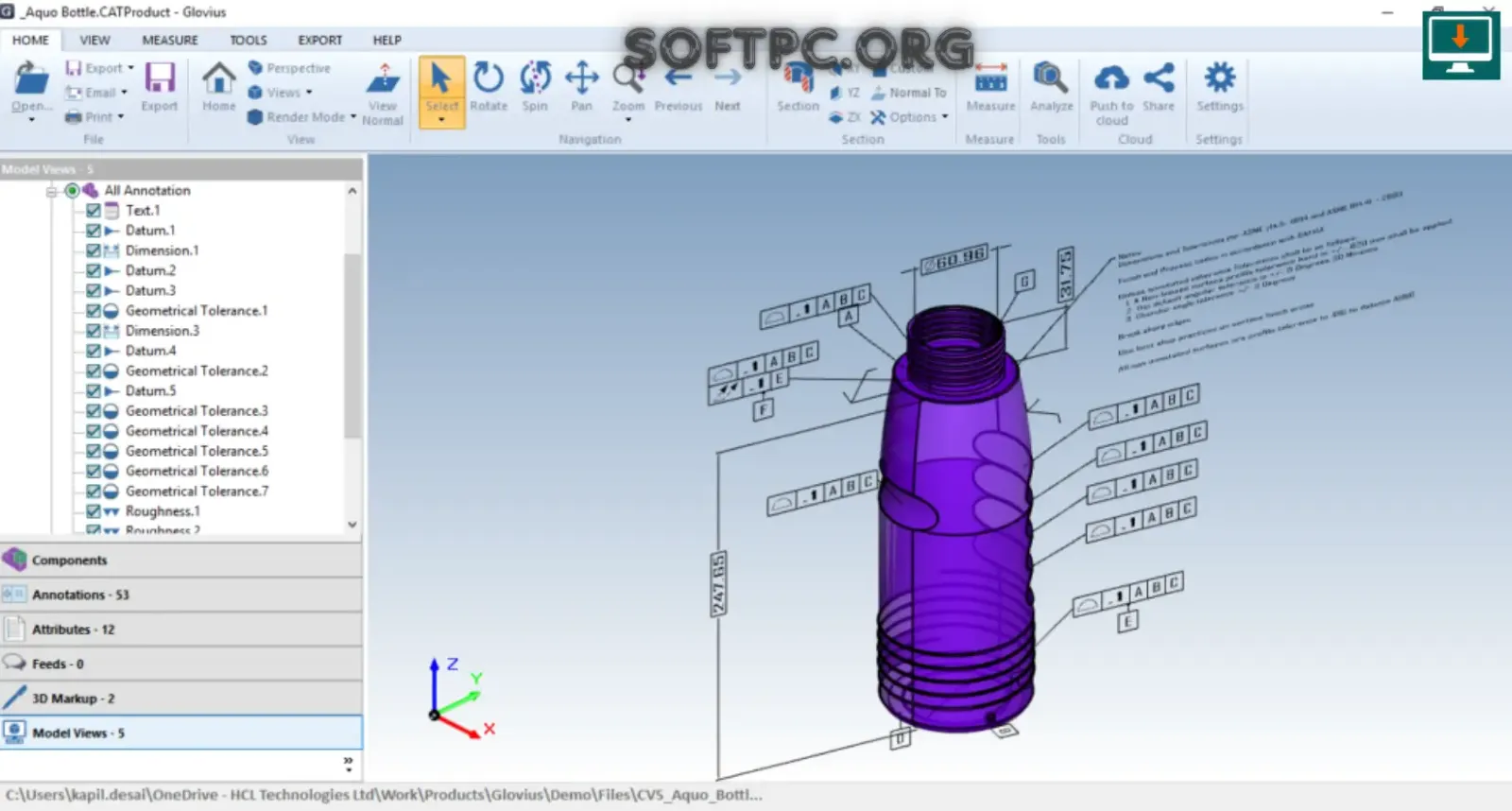The width and height of the screenshot is (1512, 811).
Task: Toggle Roughness.1 checkbox
Action: 94,511
